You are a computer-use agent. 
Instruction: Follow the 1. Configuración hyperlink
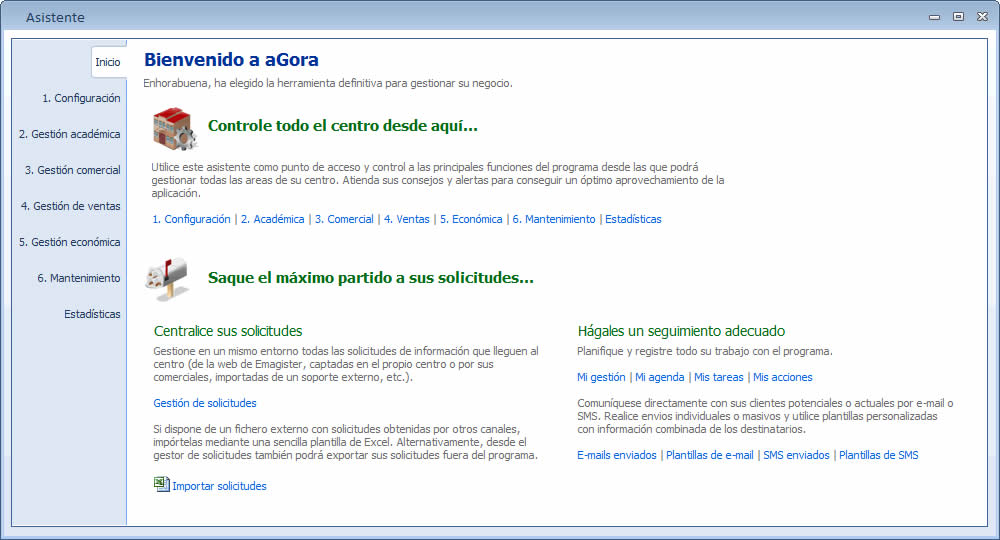coord(191,219)
